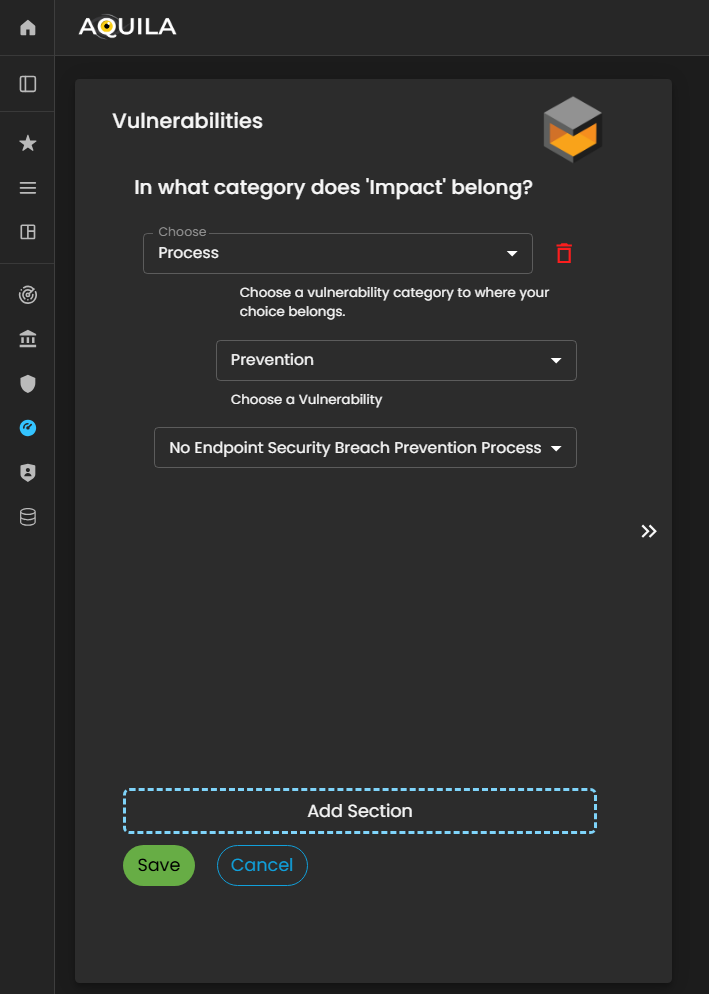Image resolution: width=709 pixels, height=994 pixels.
Task: Click the database cylinder icon
Action: click(x=28, y=517)
